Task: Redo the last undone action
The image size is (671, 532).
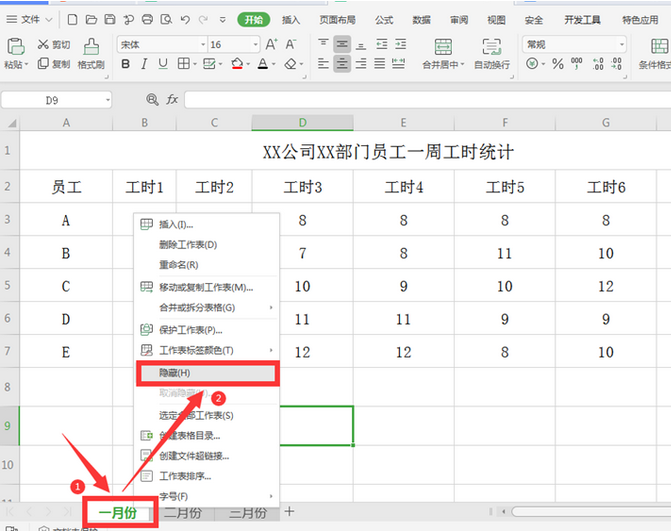Action: coord(204,19)
